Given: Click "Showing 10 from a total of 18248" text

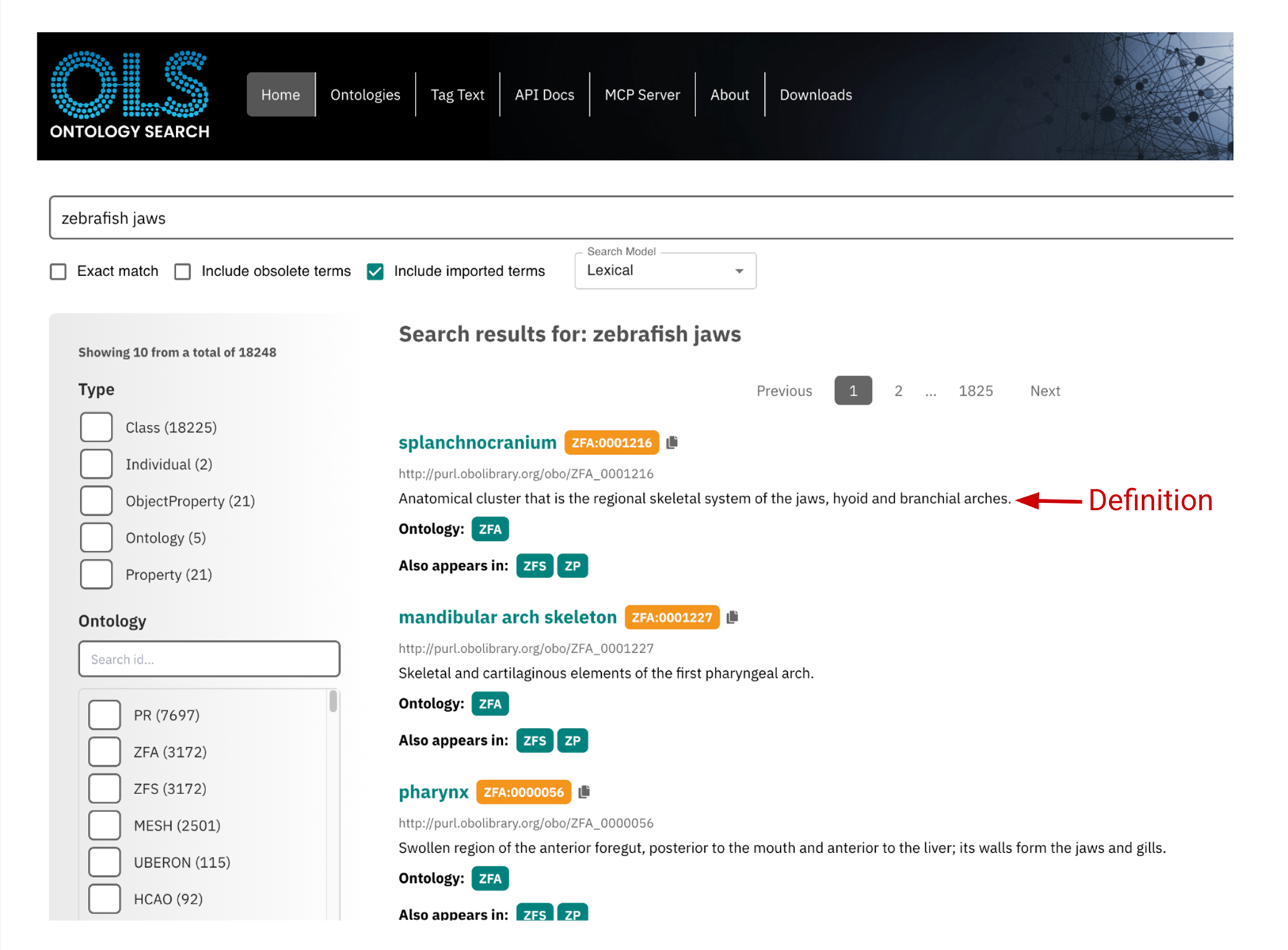Looking at the screenshot, I should coord(177,352).
